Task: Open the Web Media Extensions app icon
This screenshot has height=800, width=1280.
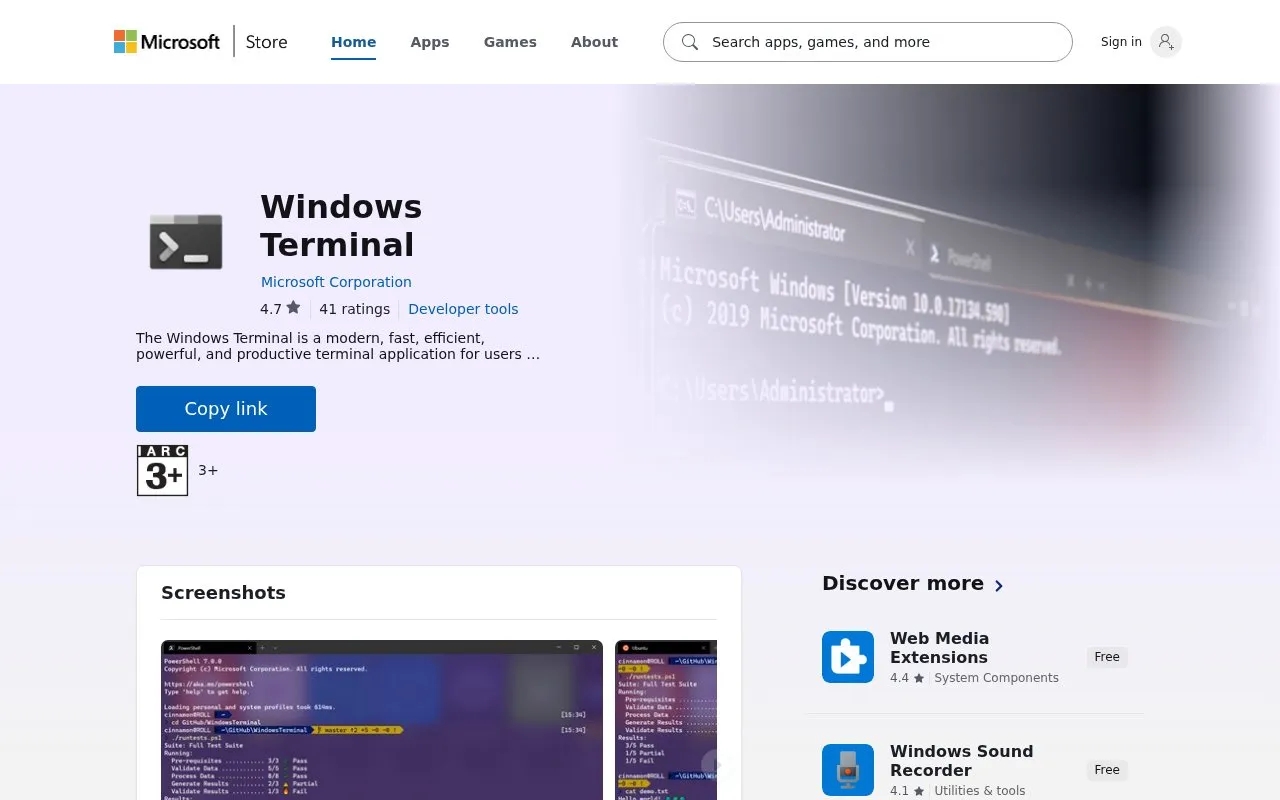Action: click(x=848, y=657)
